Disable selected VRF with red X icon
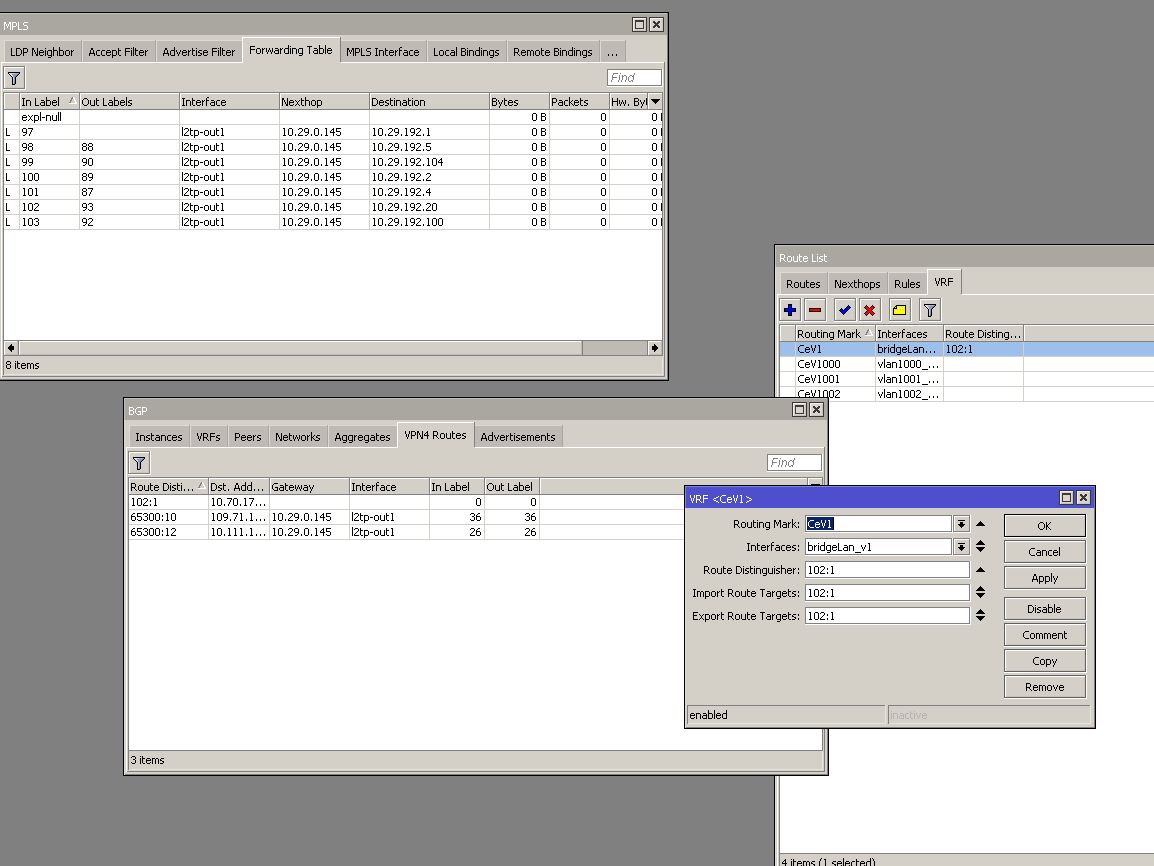 870,310
